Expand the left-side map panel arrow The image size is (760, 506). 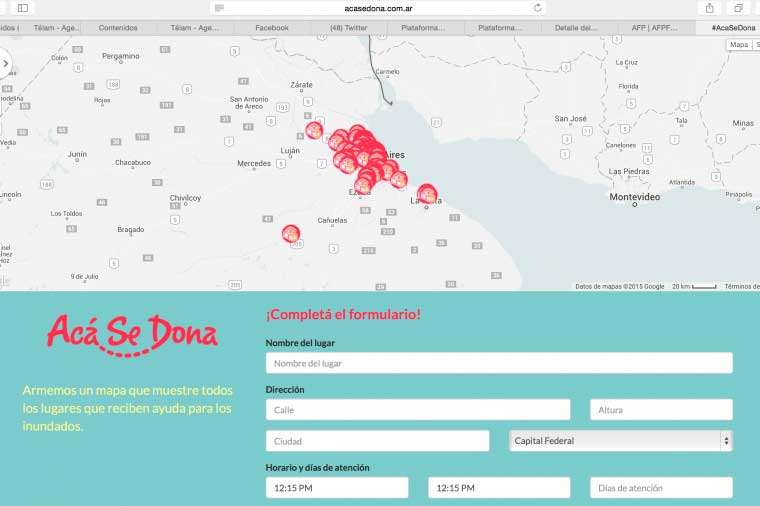pos(6,64)
